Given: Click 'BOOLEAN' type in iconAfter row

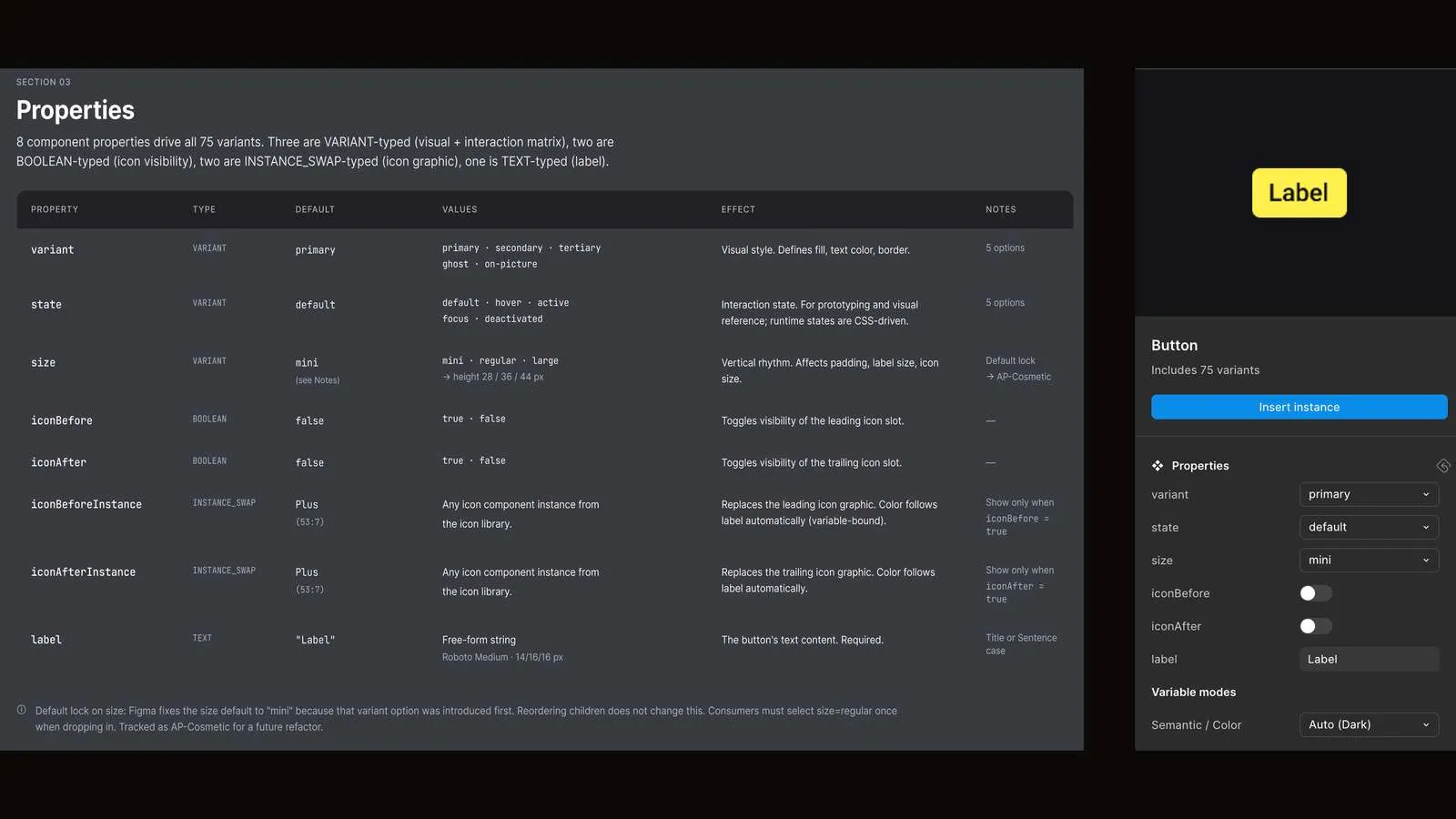Looking at the screenshot, I should [x=209, y=461].
